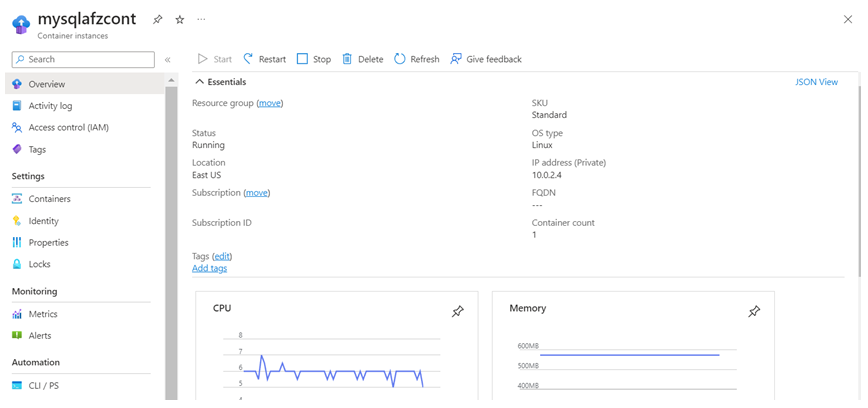Image resolution: width=868 pixels, height=408 pixels.
Task: Go to Access control (IAM)
Action: click(68, 128)
